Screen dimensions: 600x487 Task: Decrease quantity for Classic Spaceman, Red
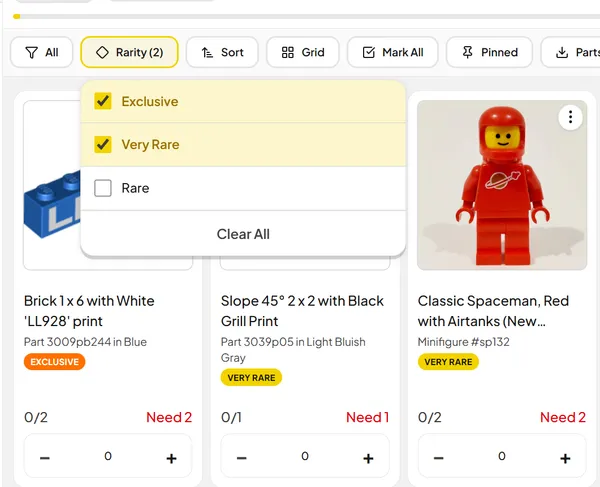[439, 458]
